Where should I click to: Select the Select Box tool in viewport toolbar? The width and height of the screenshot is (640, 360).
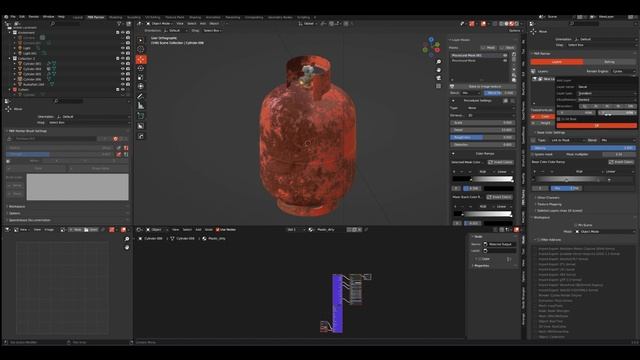[141, 40]
